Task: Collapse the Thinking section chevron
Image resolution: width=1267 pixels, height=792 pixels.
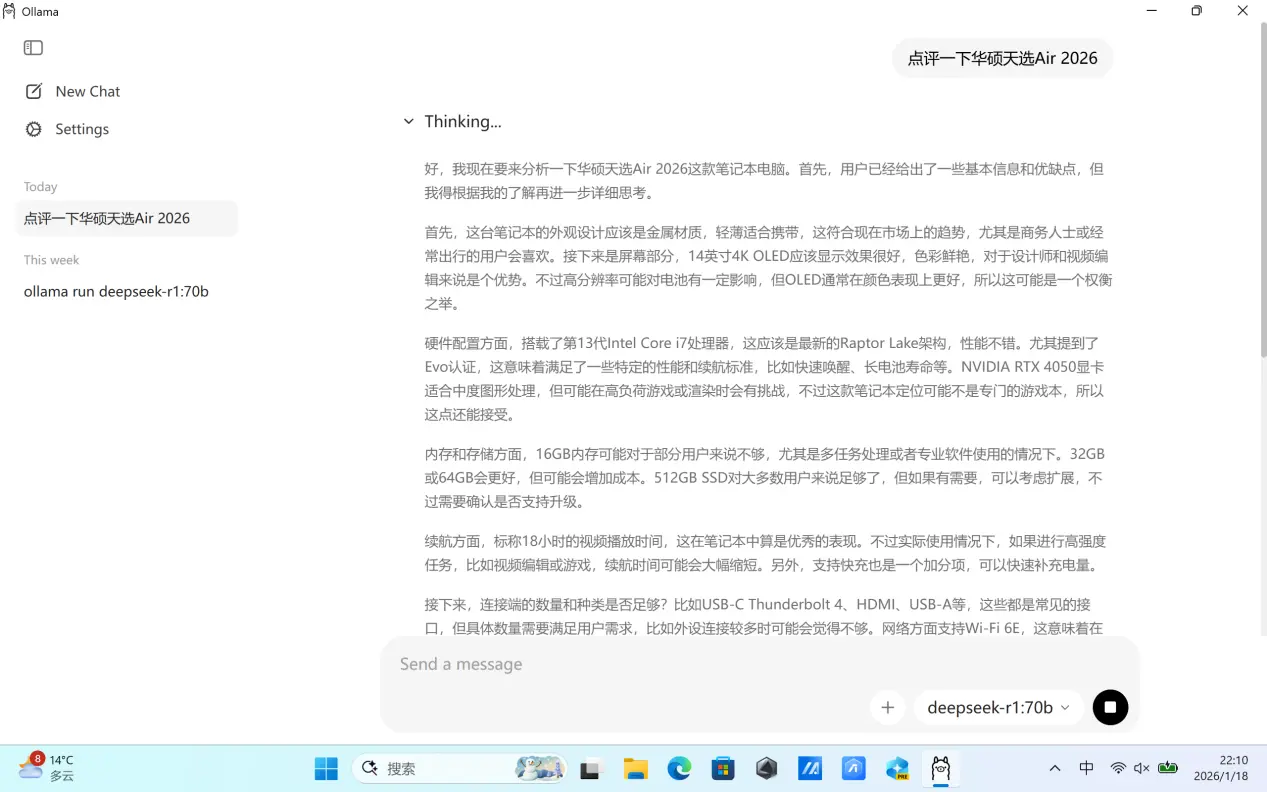Action: (x=408, y=122)
